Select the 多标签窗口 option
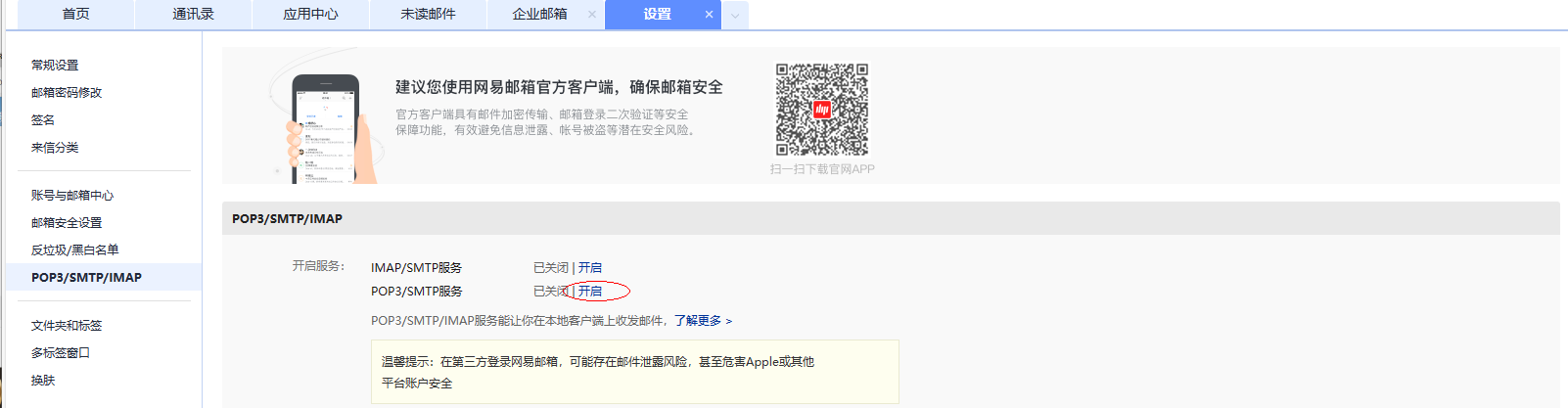The image size is (1568, 408). coord(61,353)
